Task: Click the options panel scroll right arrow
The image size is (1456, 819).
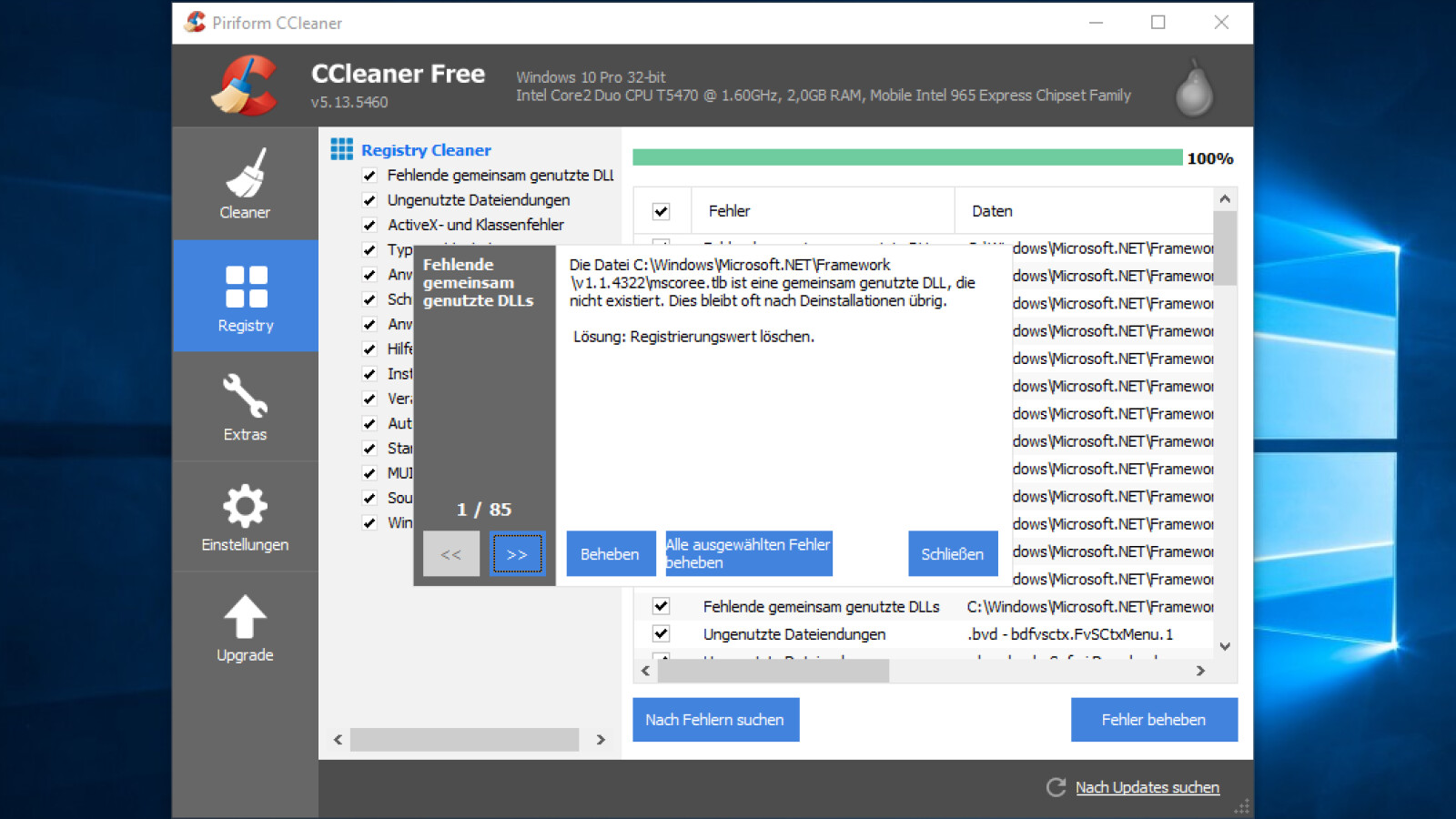Action: click(x=601, y=740)
